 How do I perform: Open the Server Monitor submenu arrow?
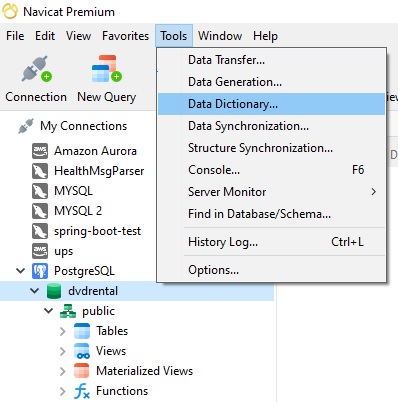374,192
